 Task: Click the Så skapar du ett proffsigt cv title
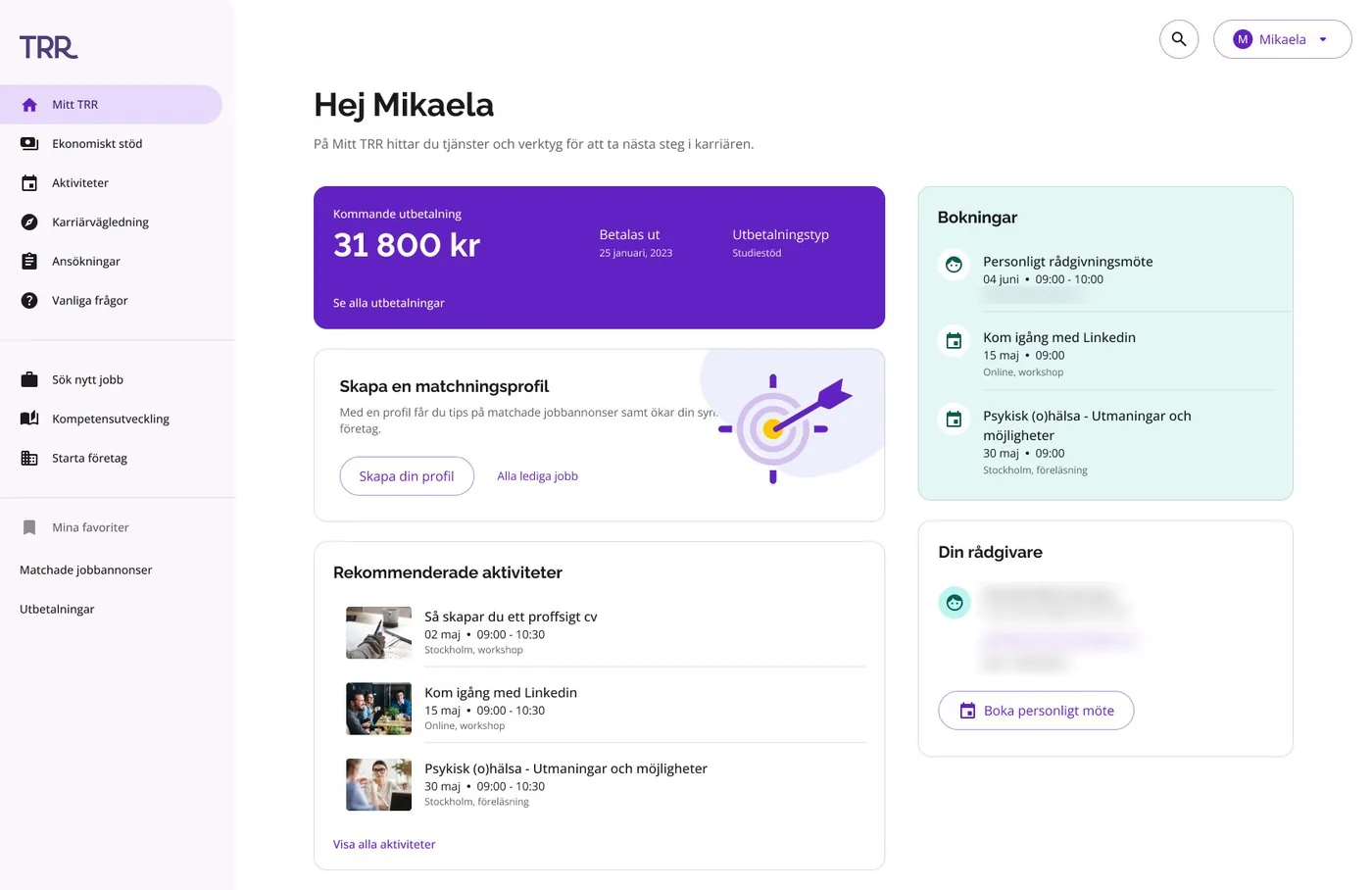[511, 617]
